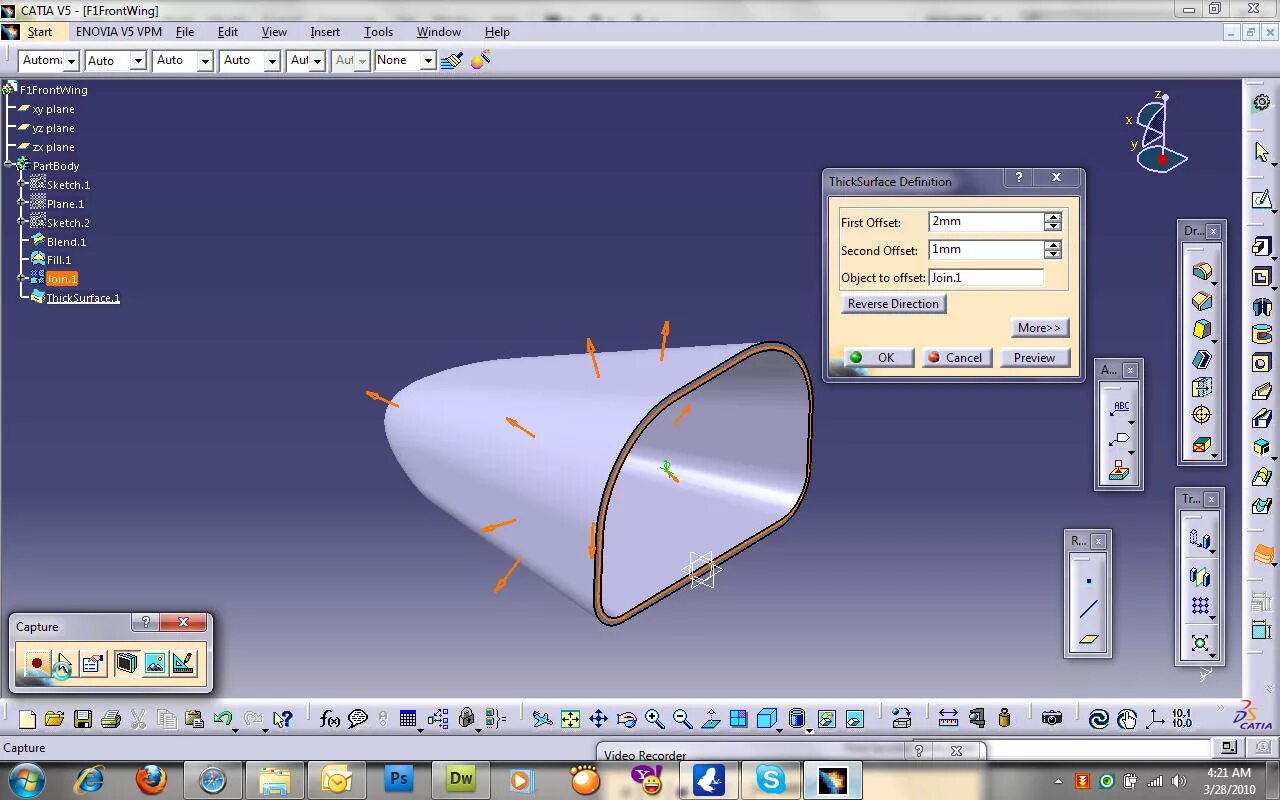Open the Insert menu

point(325,32)
